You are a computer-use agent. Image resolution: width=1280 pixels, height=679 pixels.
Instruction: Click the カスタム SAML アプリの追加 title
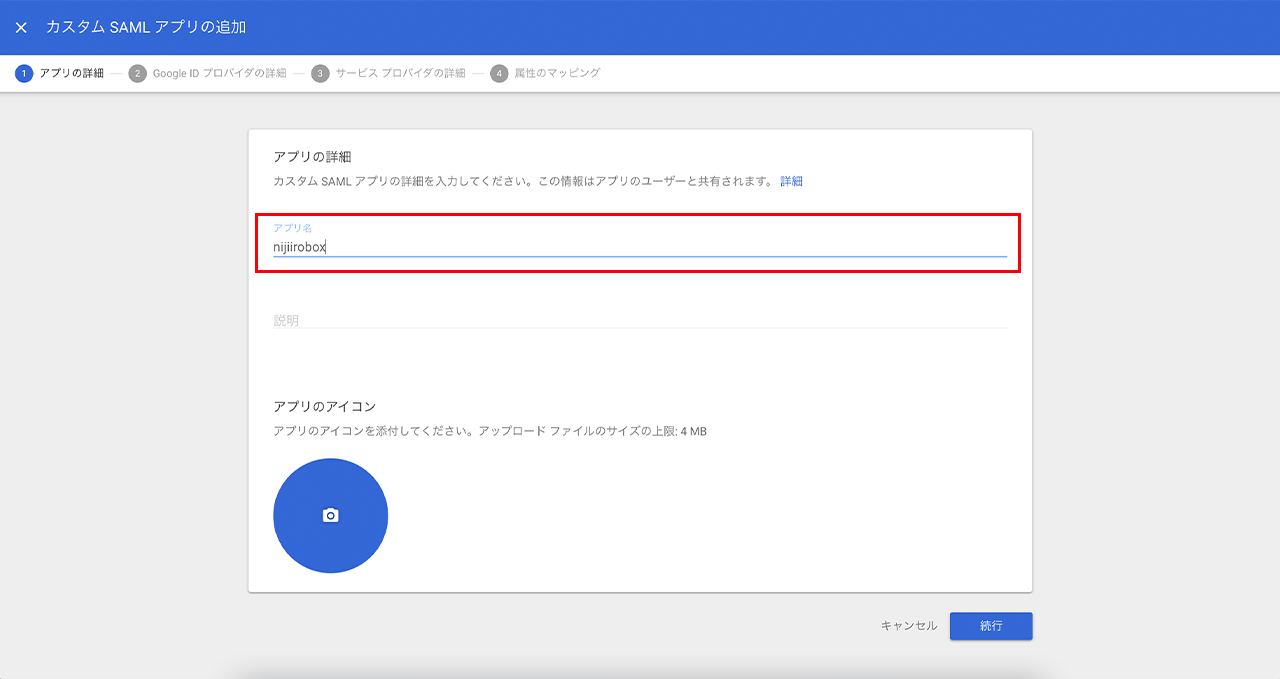pyautogui.click(x=146, y=27)
